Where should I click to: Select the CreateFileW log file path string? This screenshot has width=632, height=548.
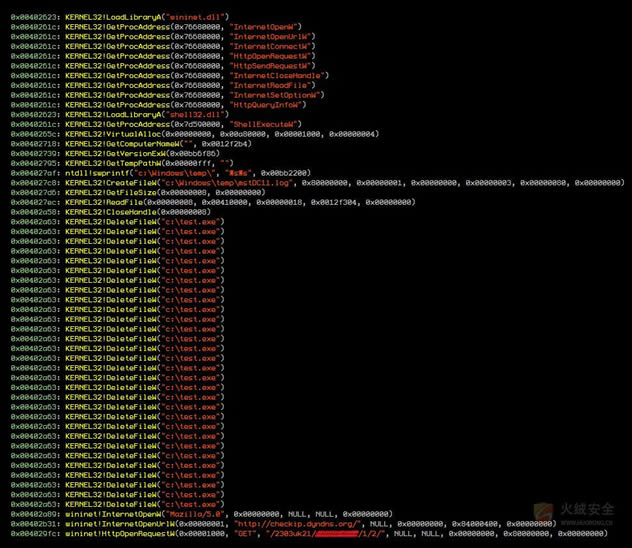pos(215,182)
